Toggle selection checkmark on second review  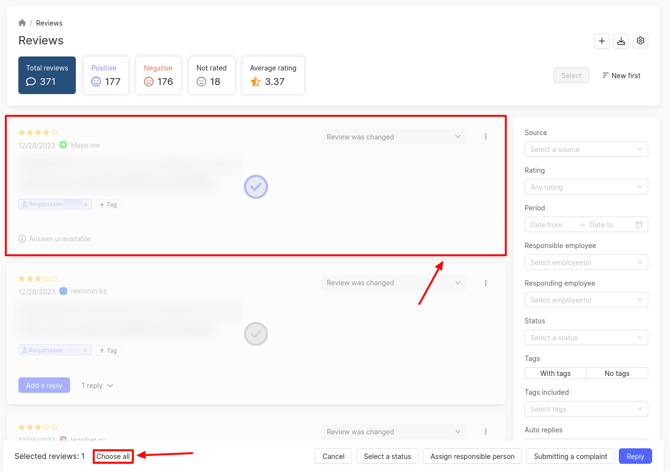click(256, 334)
